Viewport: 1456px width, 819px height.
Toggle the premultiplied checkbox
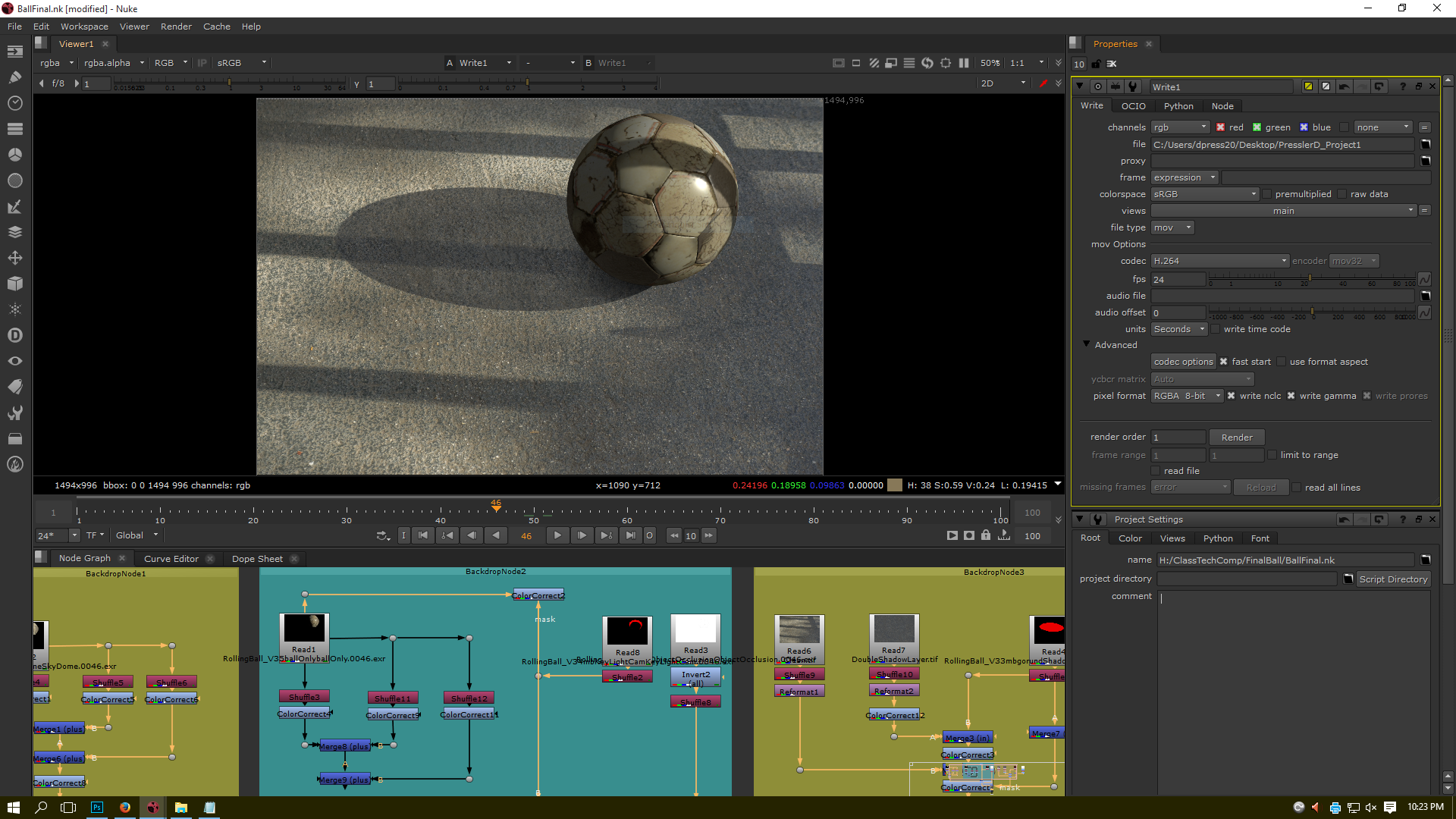pos(1266,194)
